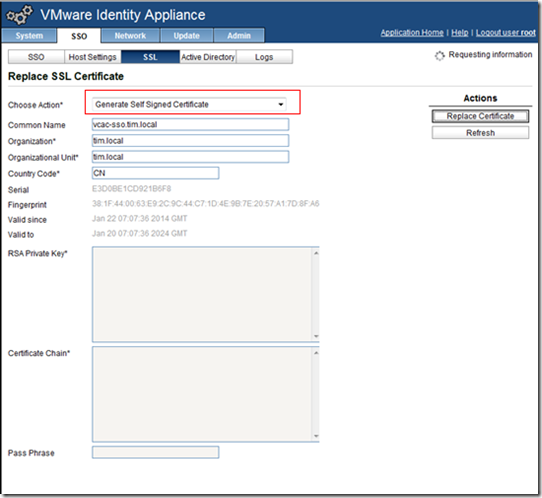Focus the Pass Phrase field
Viewport: 542px width, 498px height.
(x=156, y=452)
